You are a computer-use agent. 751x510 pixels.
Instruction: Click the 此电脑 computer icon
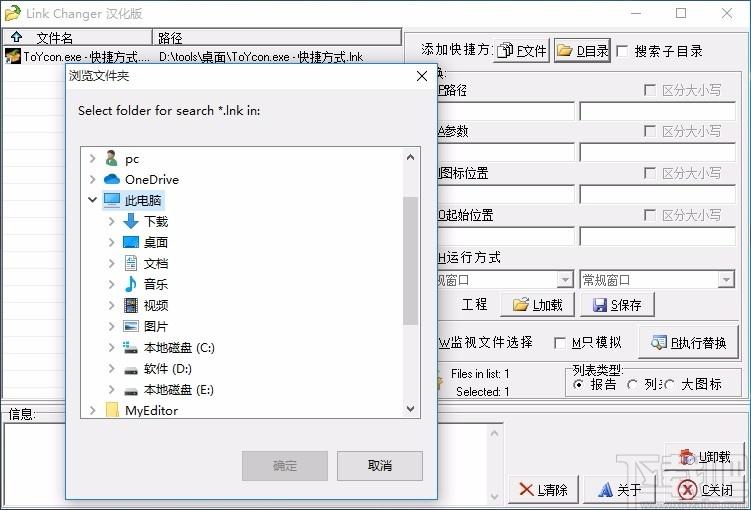(112, 200)
